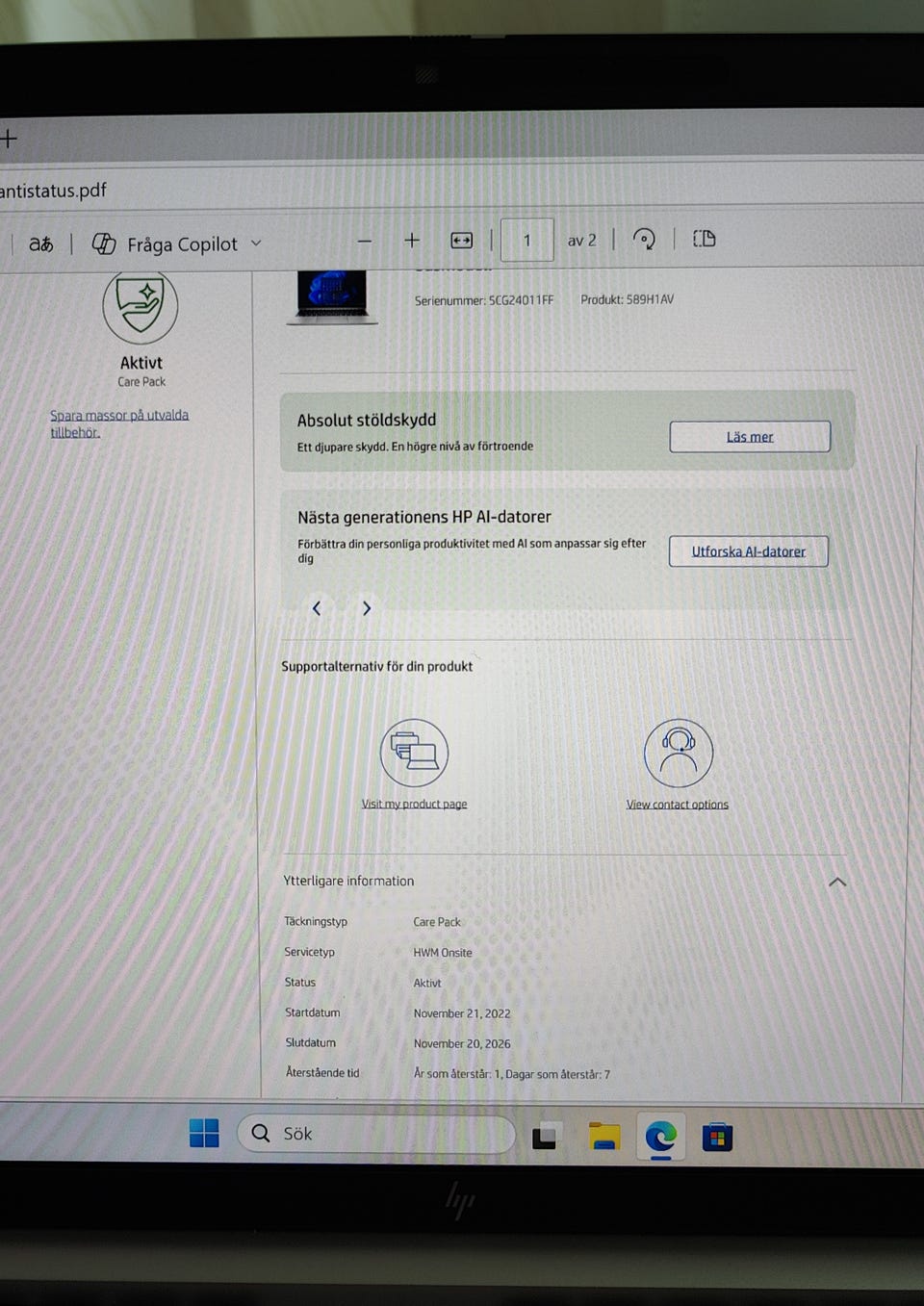Click Nästa generationens HP AI-datorer heading
This screenshot has width=924, height=1306.
point(424,517)
